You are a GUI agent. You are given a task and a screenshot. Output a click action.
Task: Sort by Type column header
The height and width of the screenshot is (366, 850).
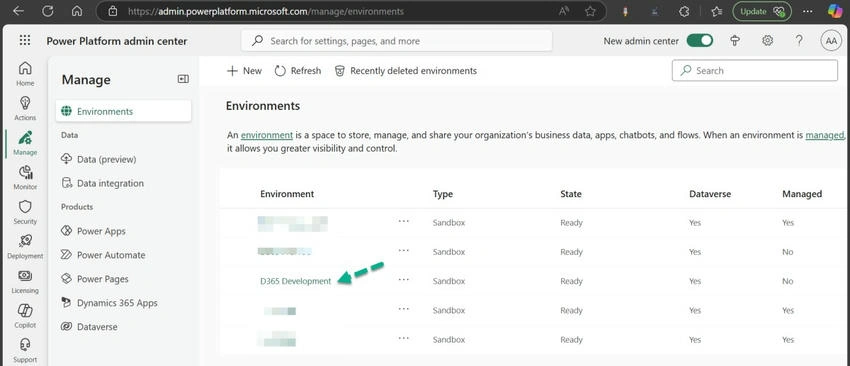click(442, 194)
